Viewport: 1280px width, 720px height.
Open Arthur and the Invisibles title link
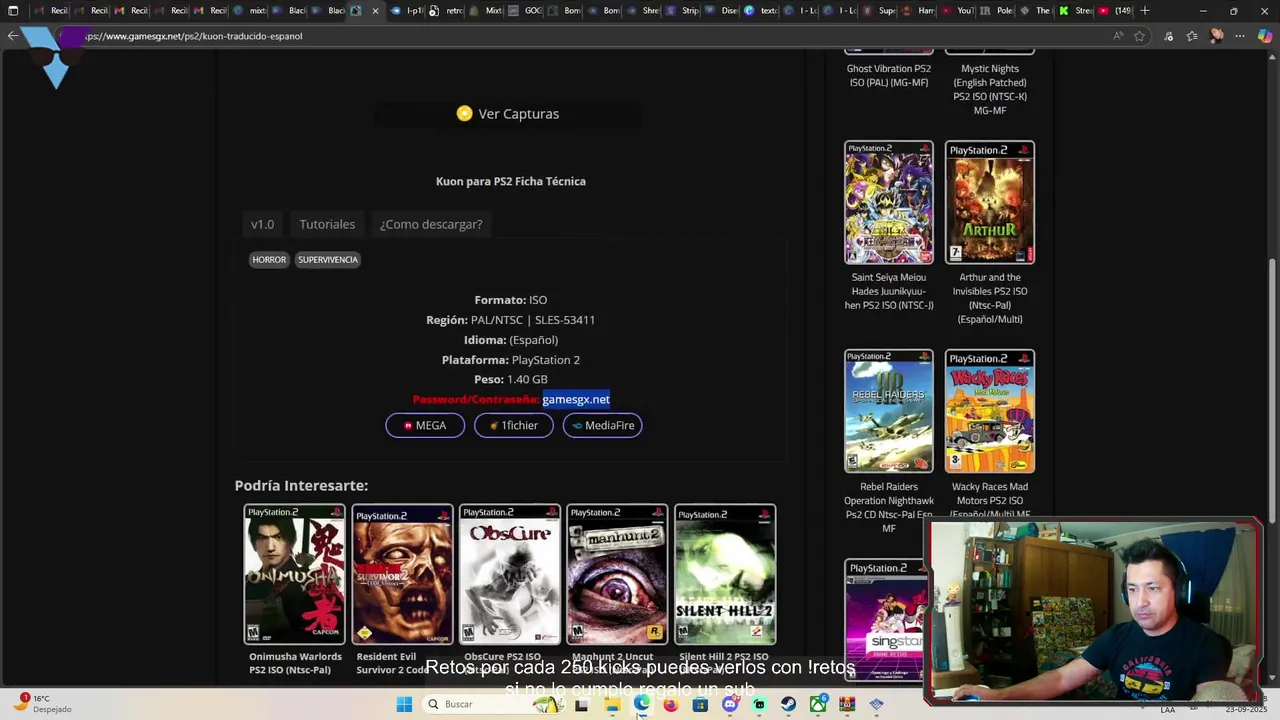click(990, 298)
